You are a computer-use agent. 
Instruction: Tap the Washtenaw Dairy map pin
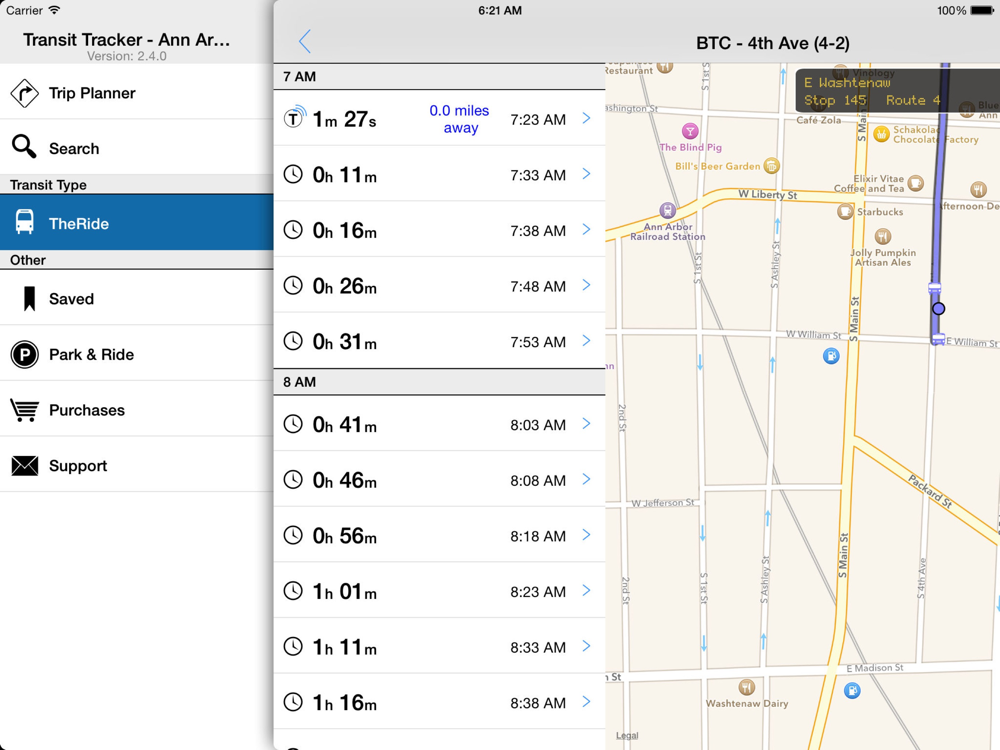[746, 687]
